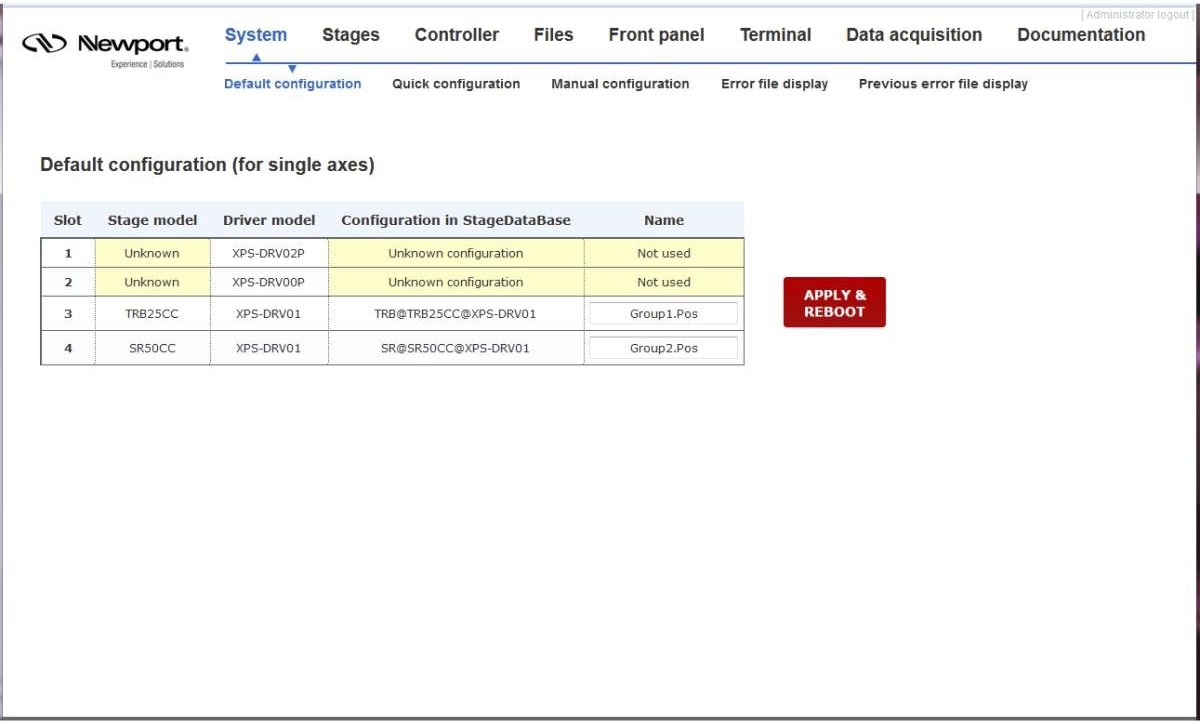
Task: Click Configuration in StageDataBase header
Action: coord(456,220)
